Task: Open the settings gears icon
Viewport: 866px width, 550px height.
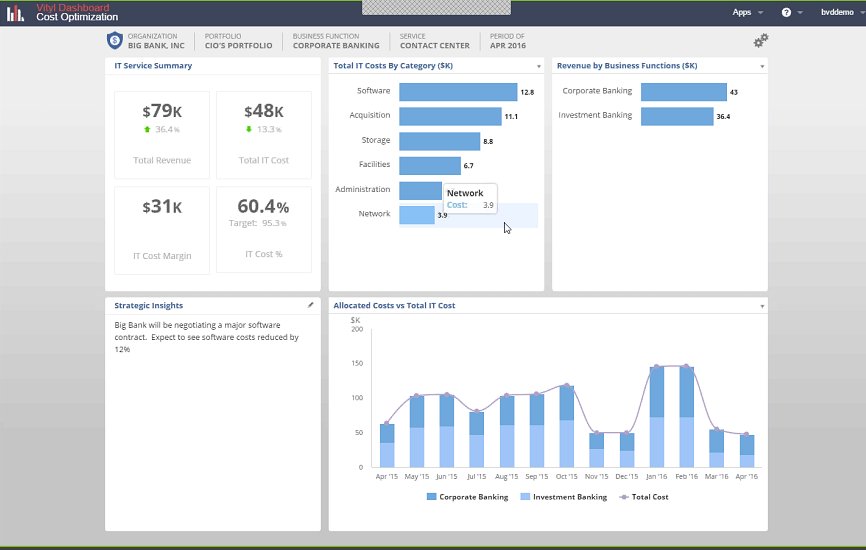Action: click(761, 40)
